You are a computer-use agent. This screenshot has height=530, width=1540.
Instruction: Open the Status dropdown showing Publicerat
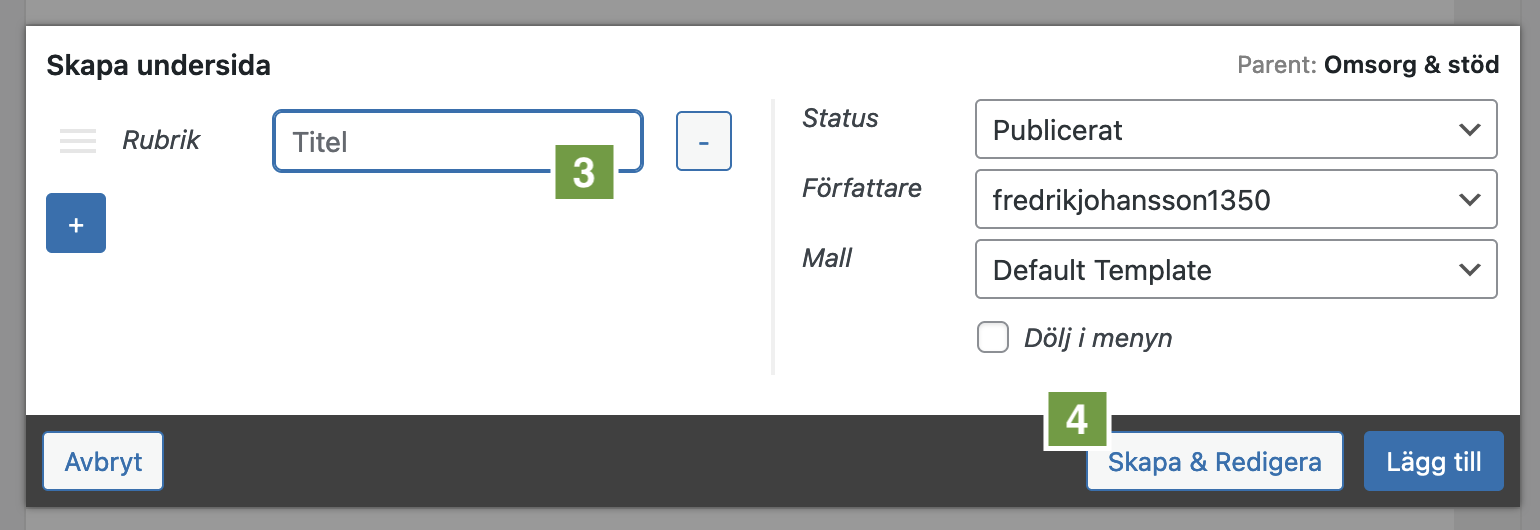pos(1236,129)
